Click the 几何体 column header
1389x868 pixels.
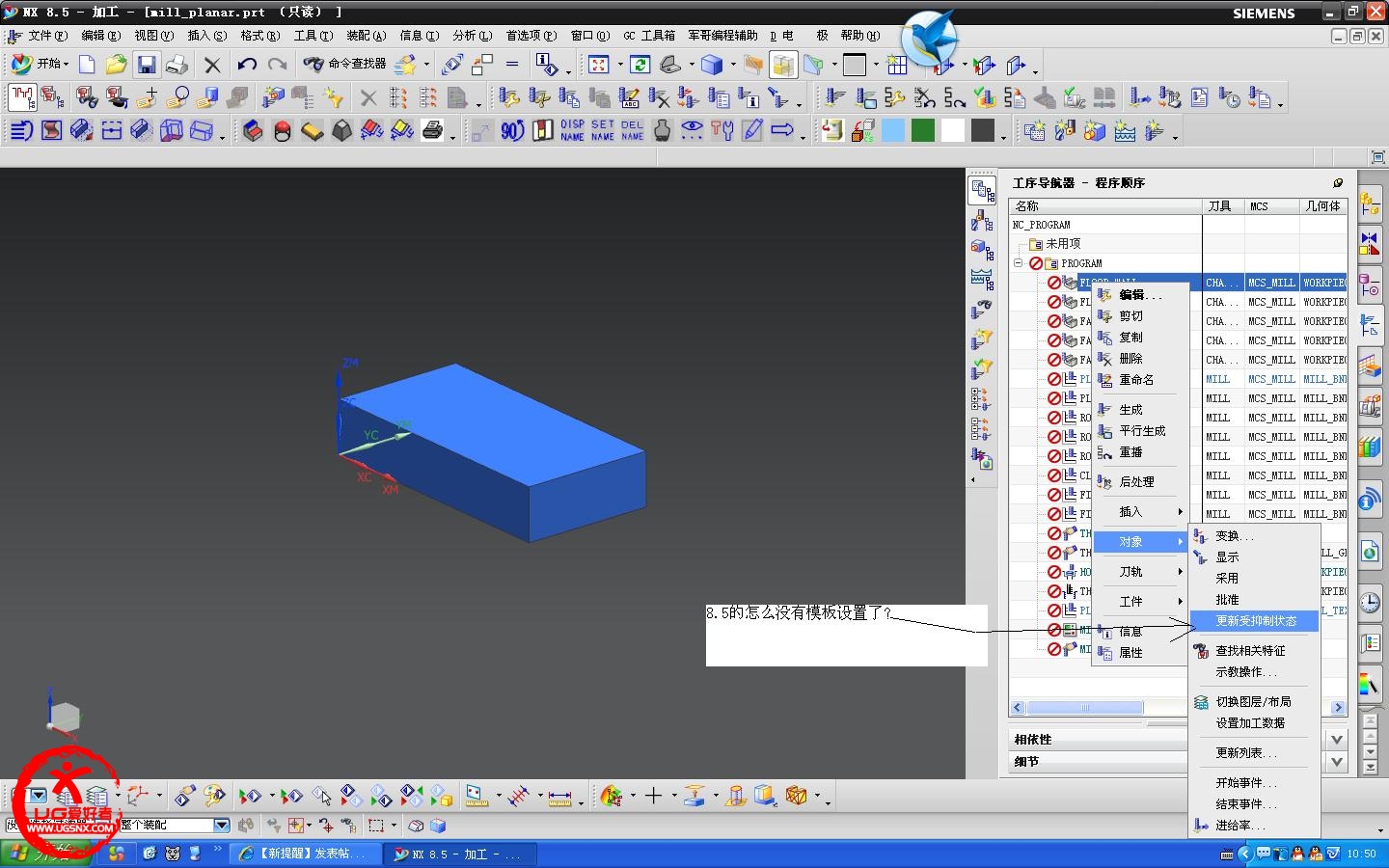pos(1323,205)
